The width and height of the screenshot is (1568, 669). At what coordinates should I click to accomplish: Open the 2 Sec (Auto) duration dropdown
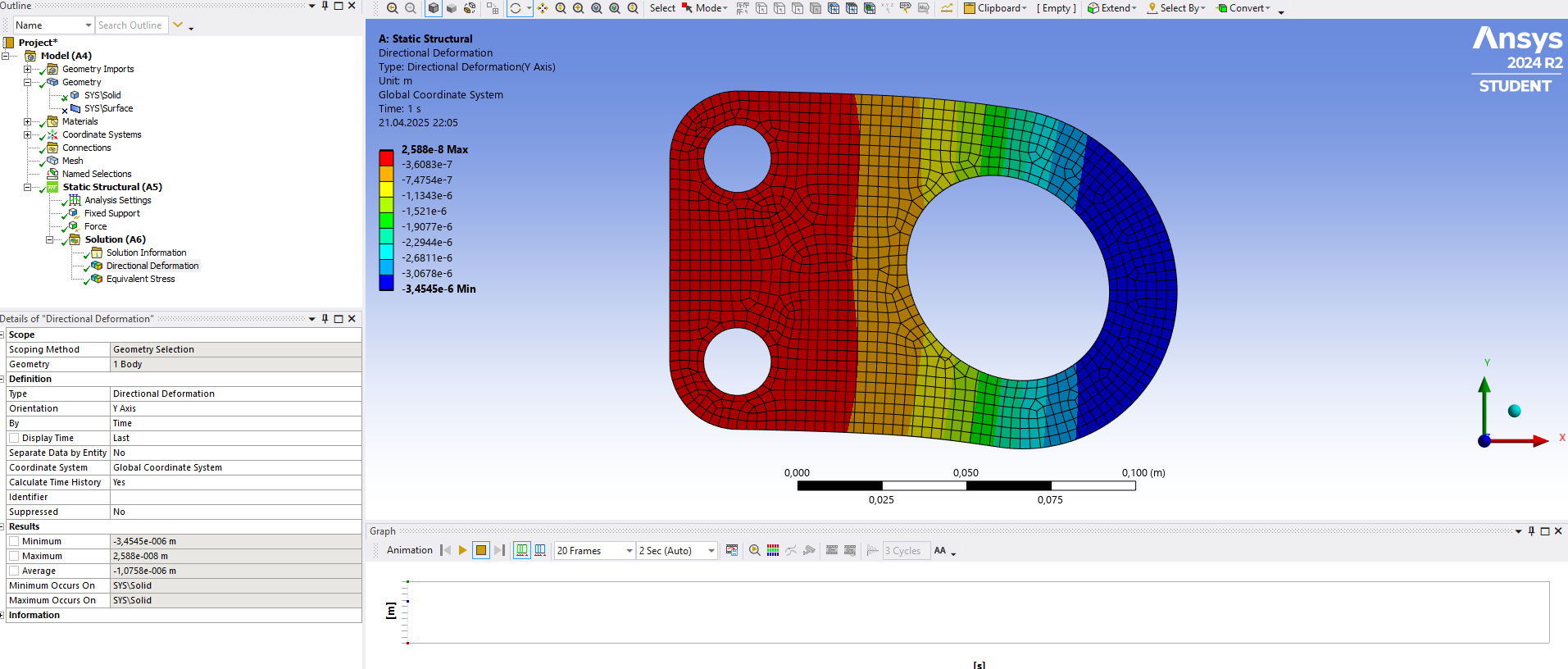[677, 551]
